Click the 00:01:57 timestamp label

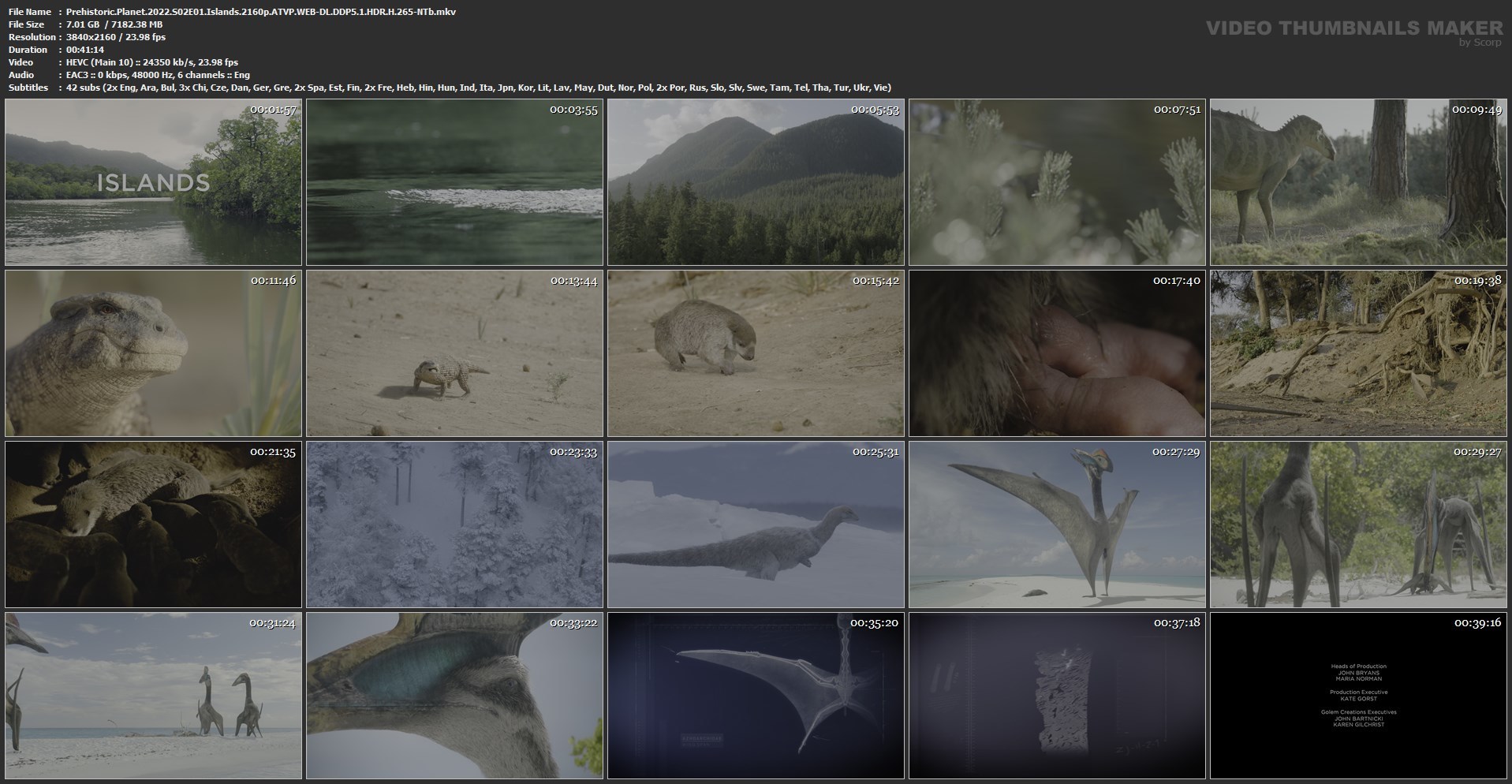273,110
